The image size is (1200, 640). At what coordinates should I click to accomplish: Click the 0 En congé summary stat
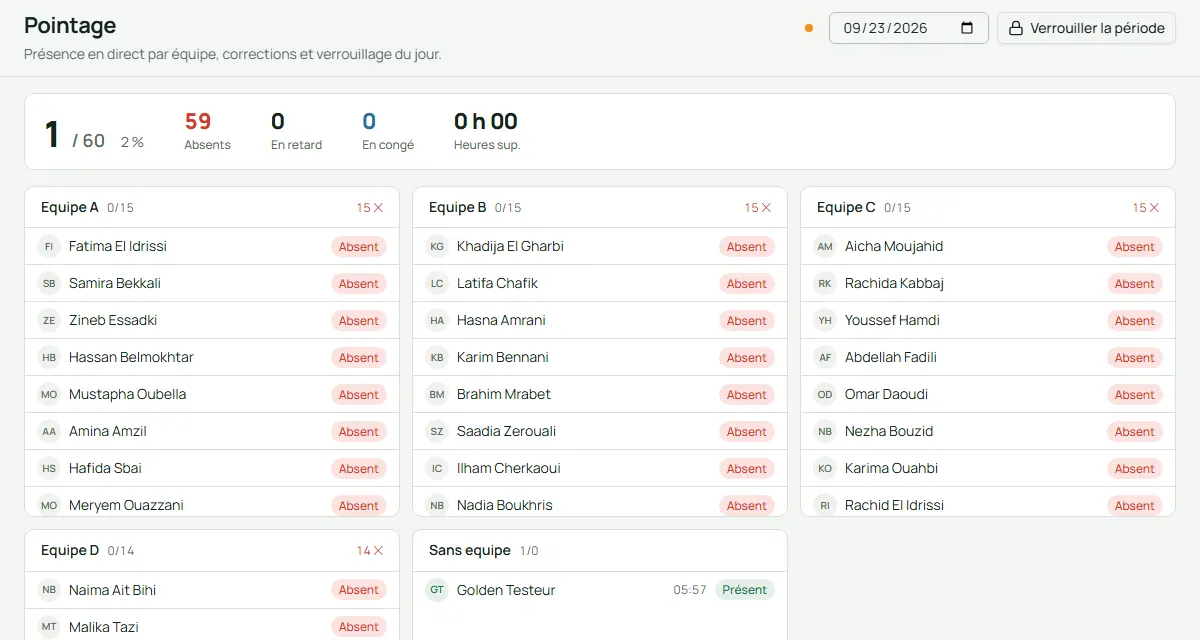(388, 131)
